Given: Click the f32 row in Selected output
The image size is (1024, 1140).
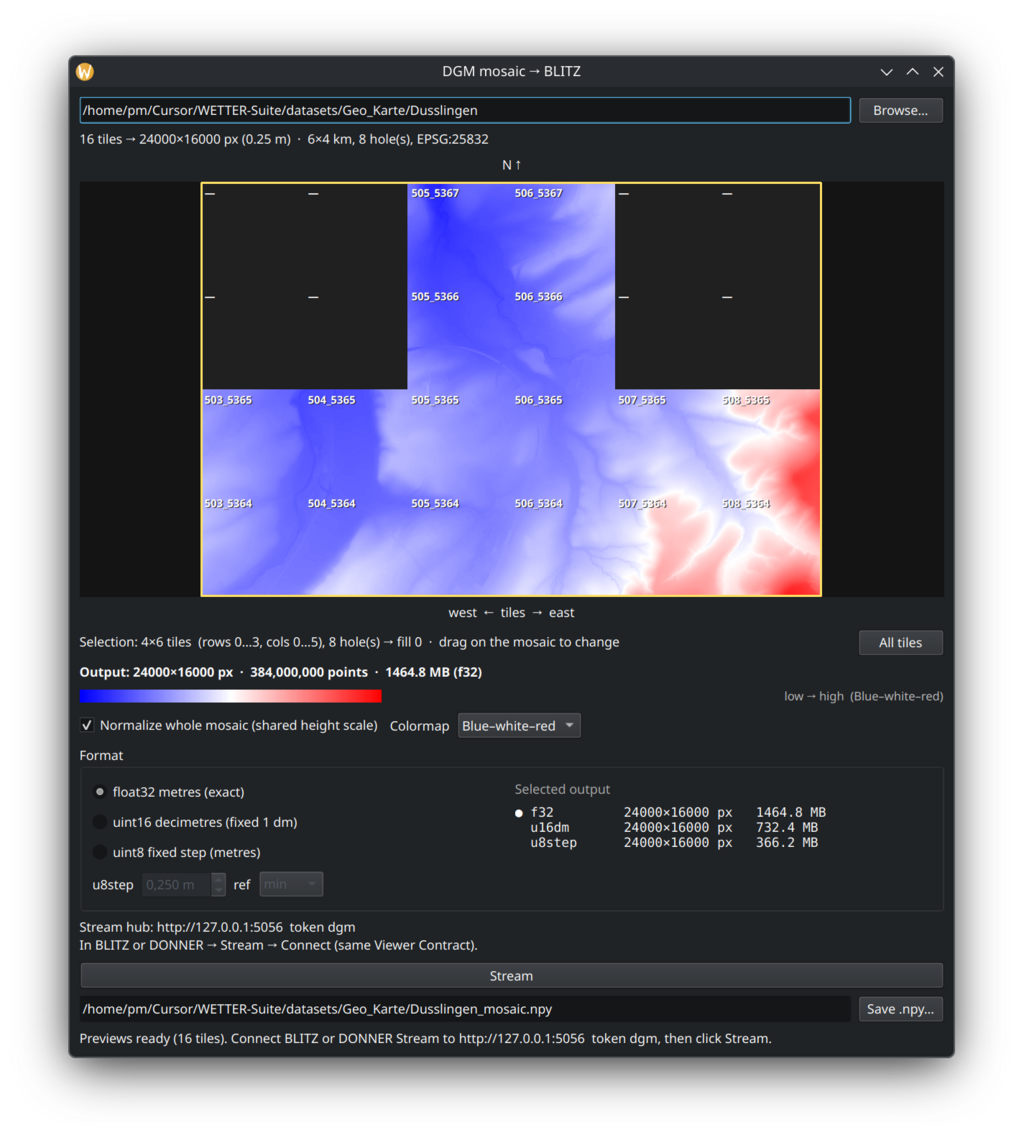Looking at the screenshot, I should click(x=671, y=812).
